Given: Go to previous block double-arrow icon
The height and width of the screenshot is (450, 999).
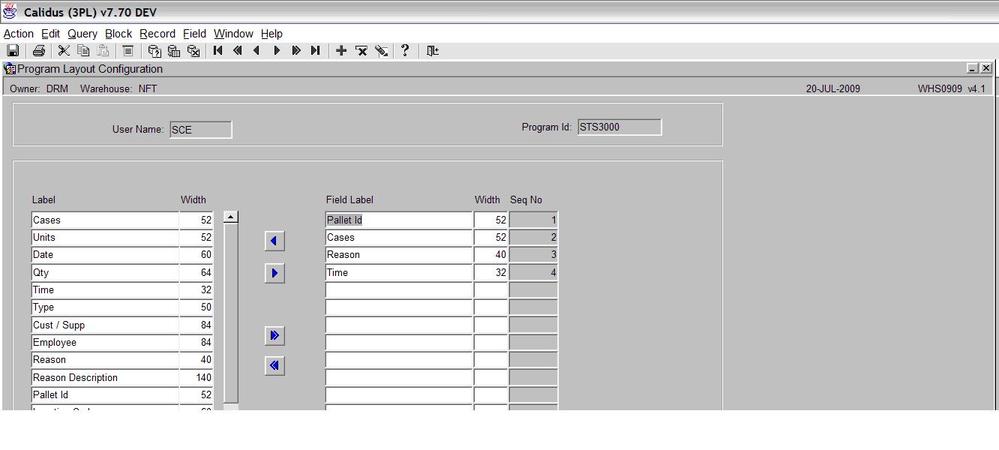Looking at the screenshot, I should click(x=238, y=50).
